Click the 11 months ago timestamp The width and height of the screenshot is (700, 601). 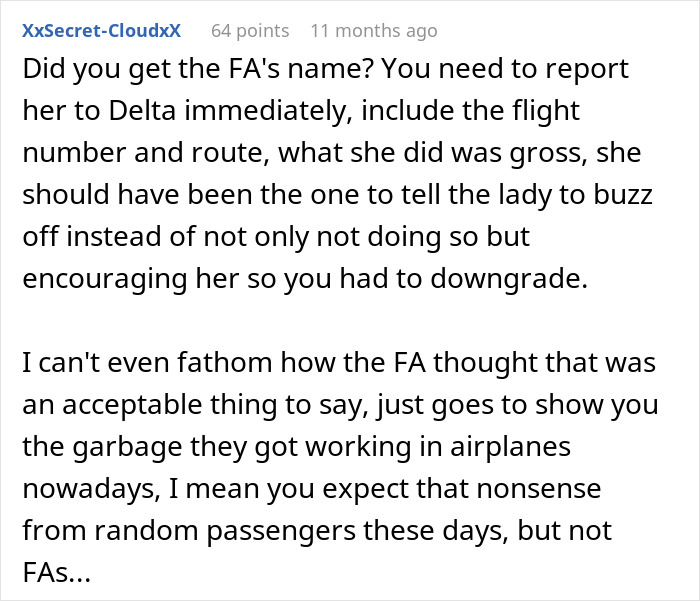pos(373,31)
